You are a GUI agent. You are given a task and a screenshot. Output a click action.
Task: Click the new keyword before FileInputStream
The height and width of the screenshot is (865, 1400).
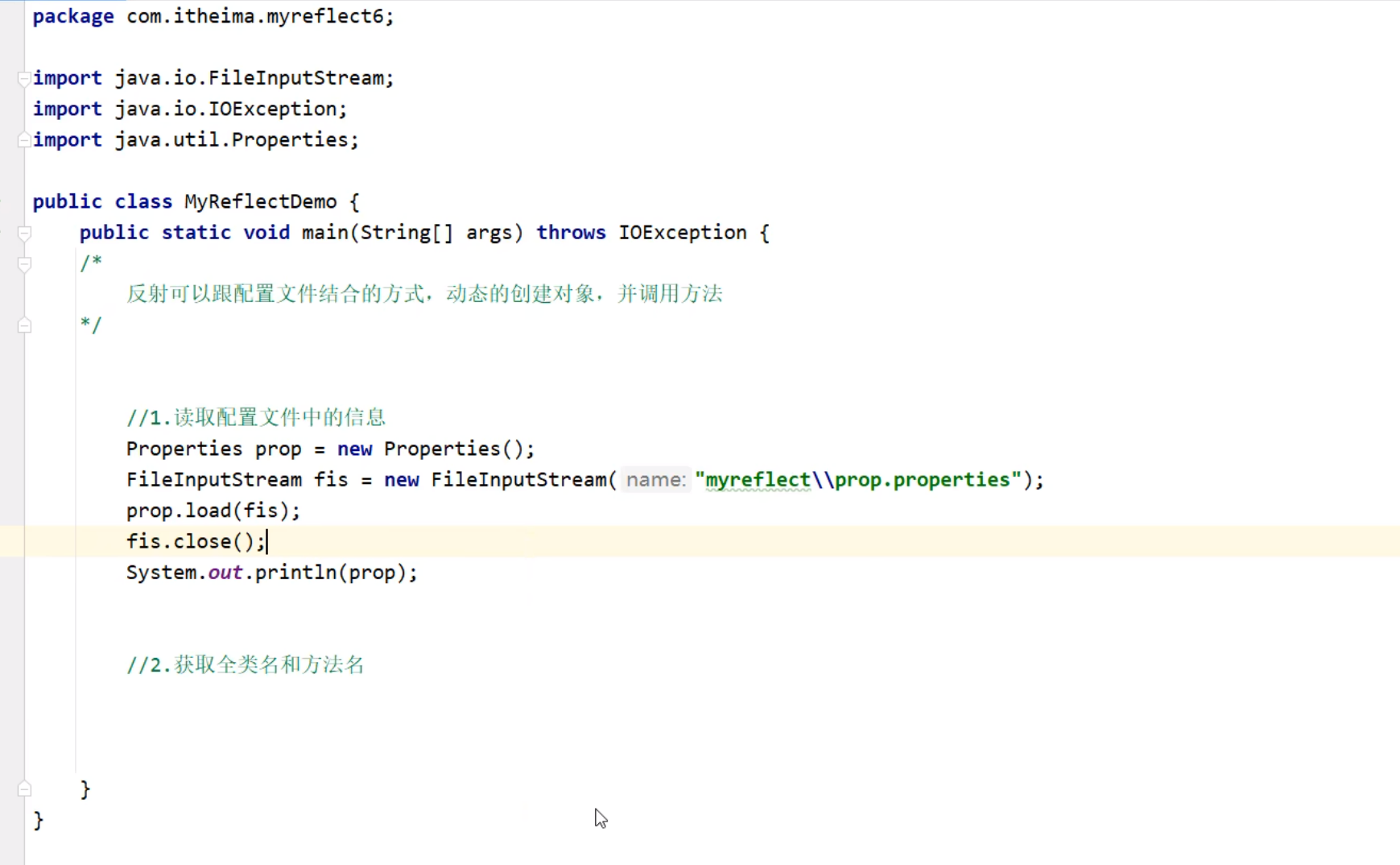402,479
